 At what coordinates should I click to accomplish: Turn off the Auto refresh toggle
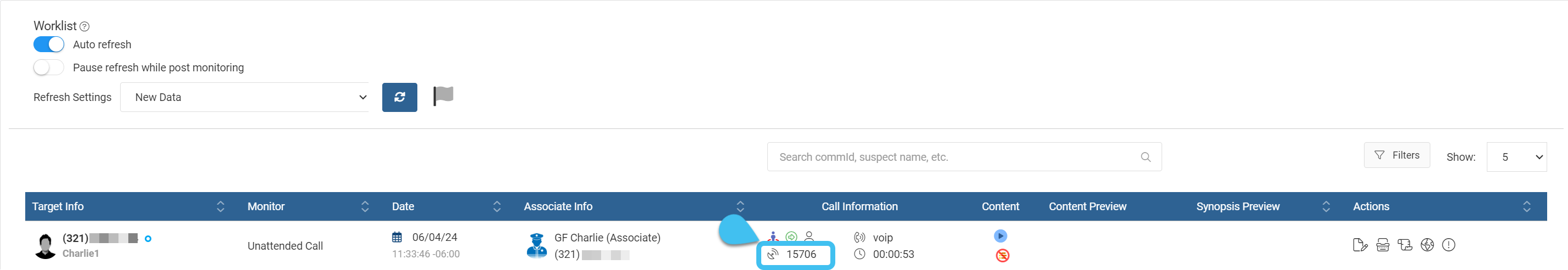coord(49,44)
